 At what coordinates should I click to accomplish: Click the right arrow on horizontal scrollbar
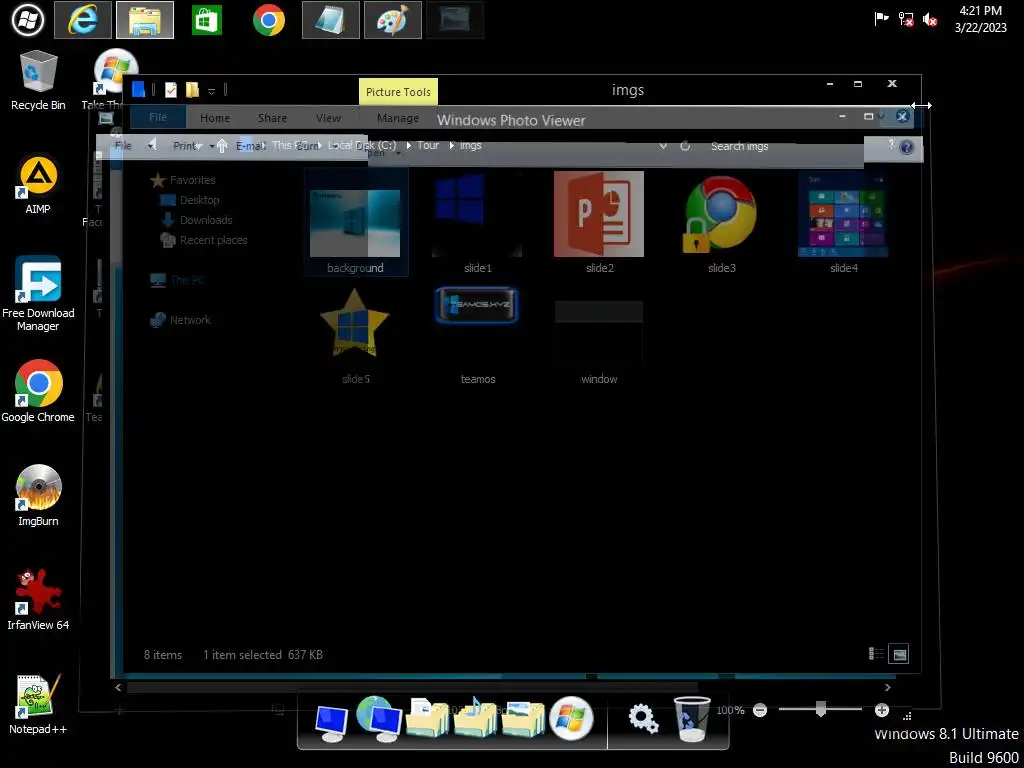point(888,687)
